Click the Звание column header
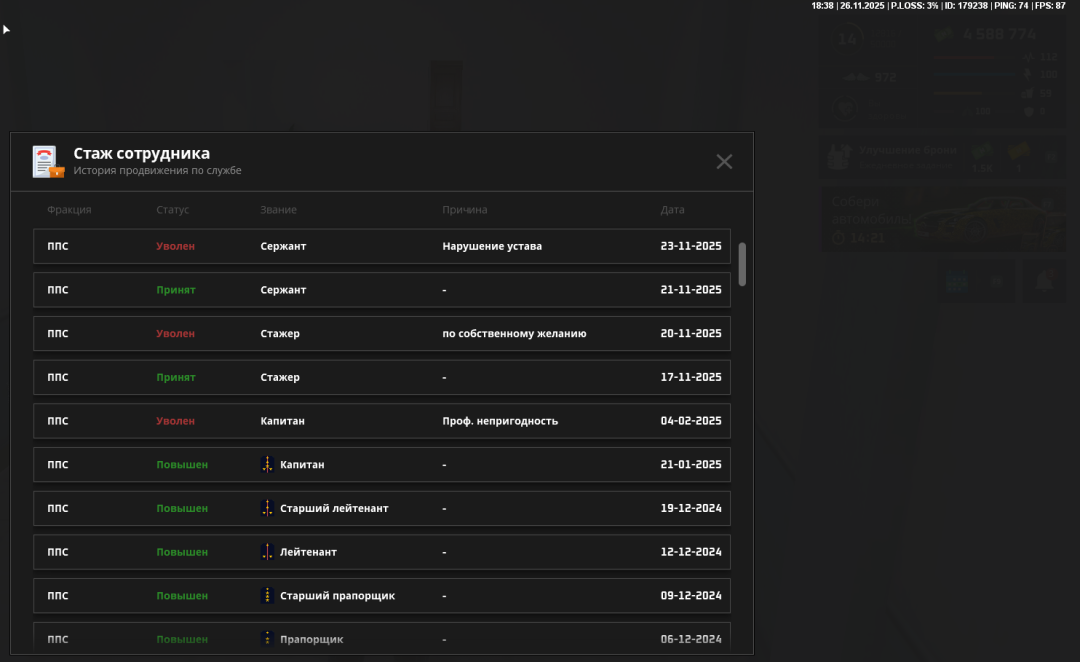The width and height of the screenshot is (1080, 662). (278, 210)
